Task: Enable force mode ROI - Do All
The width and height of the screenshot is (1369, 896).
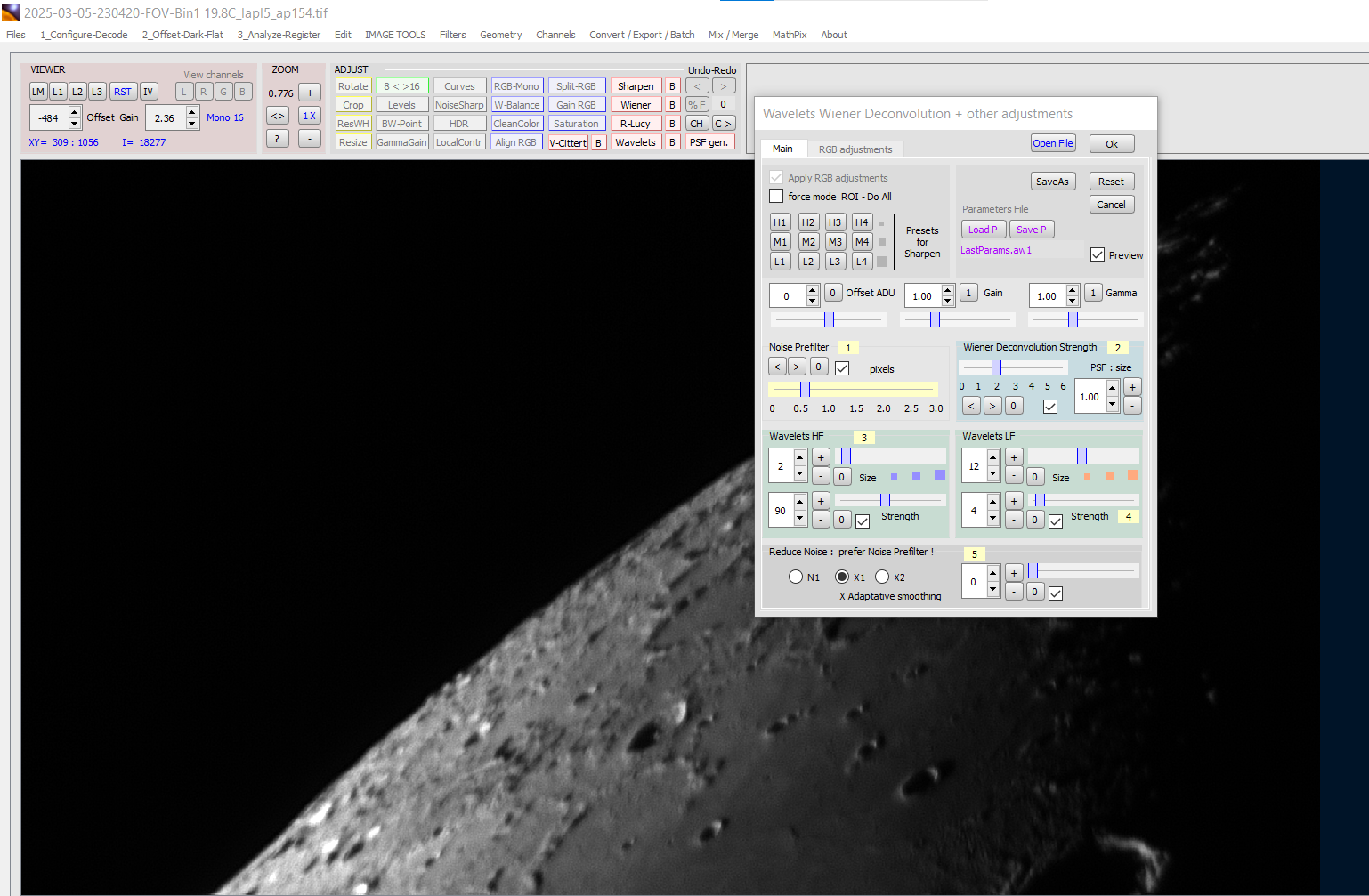Action: point(776,197)
